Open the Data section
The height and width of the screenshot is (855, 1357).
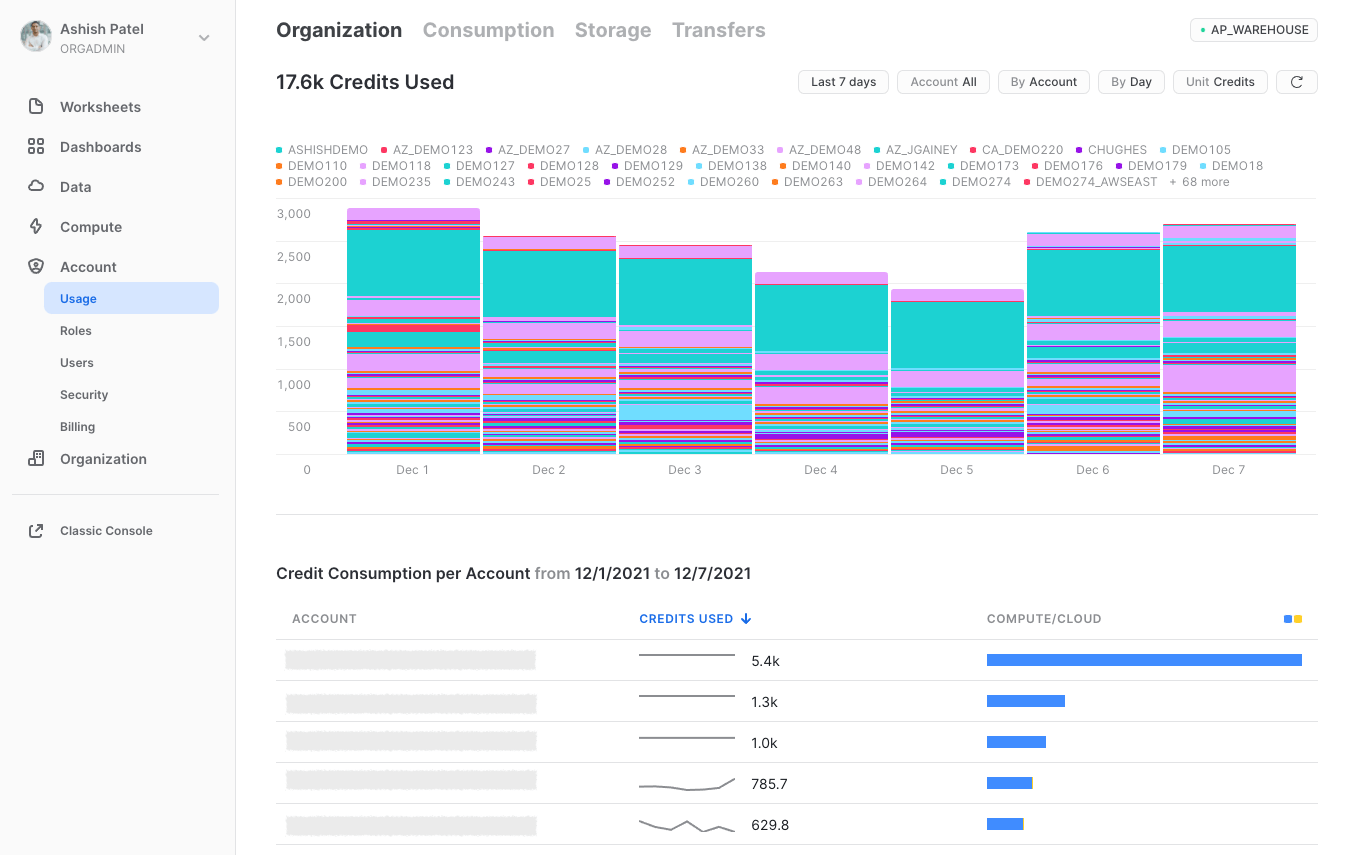coord(75,187)
